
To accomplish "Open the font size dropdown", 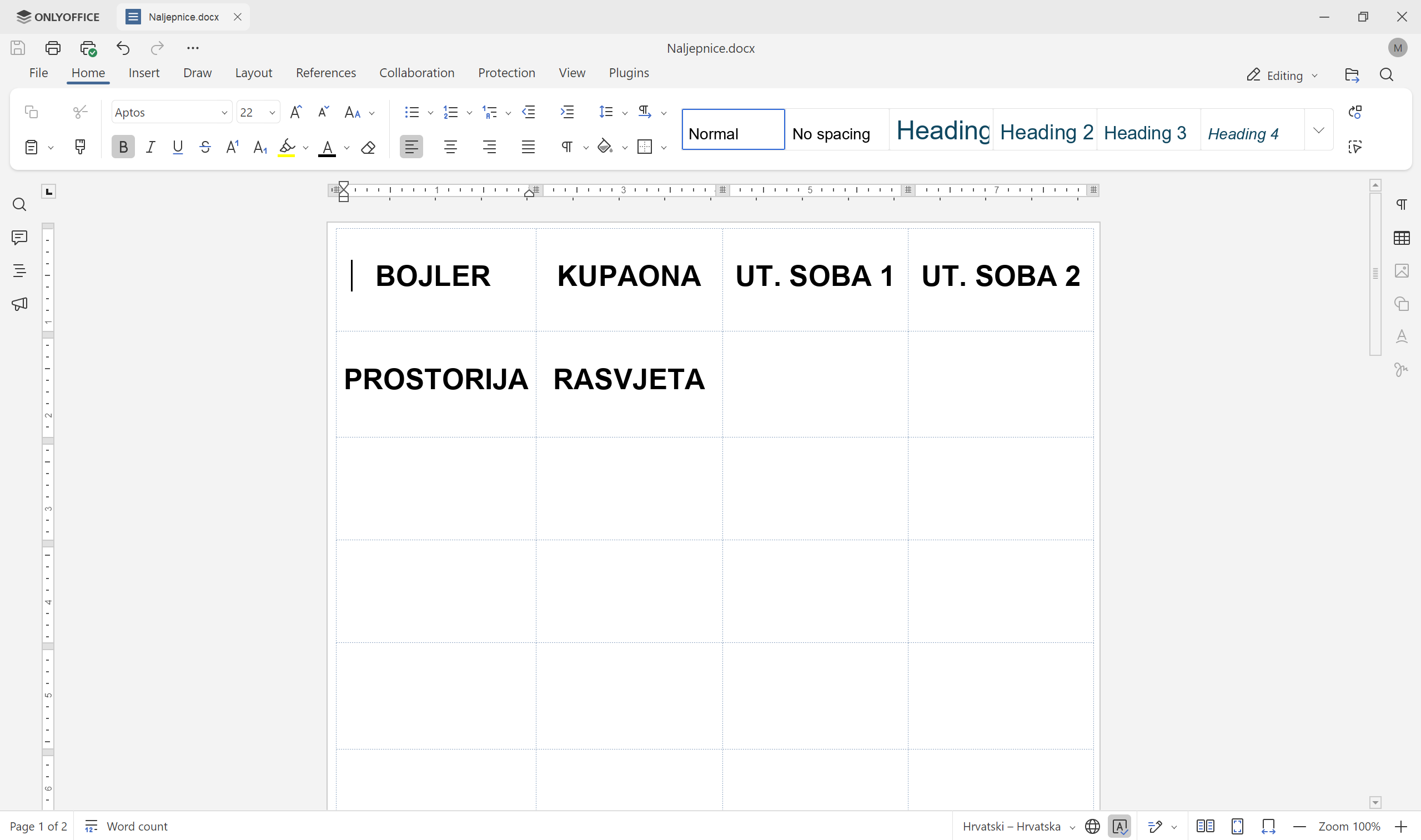I will [272, 113].
